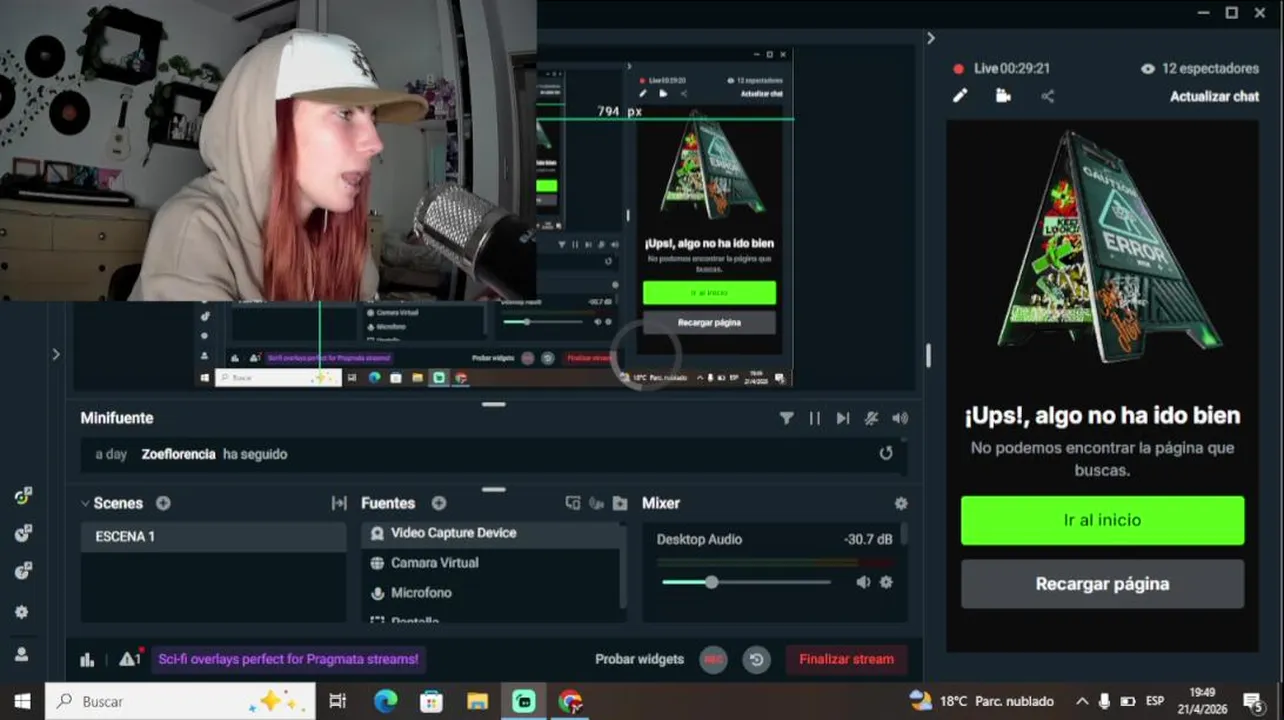Select the Microfono source
The width and height of the screenshot is (1284, 720).
click(x=490, y=593)
